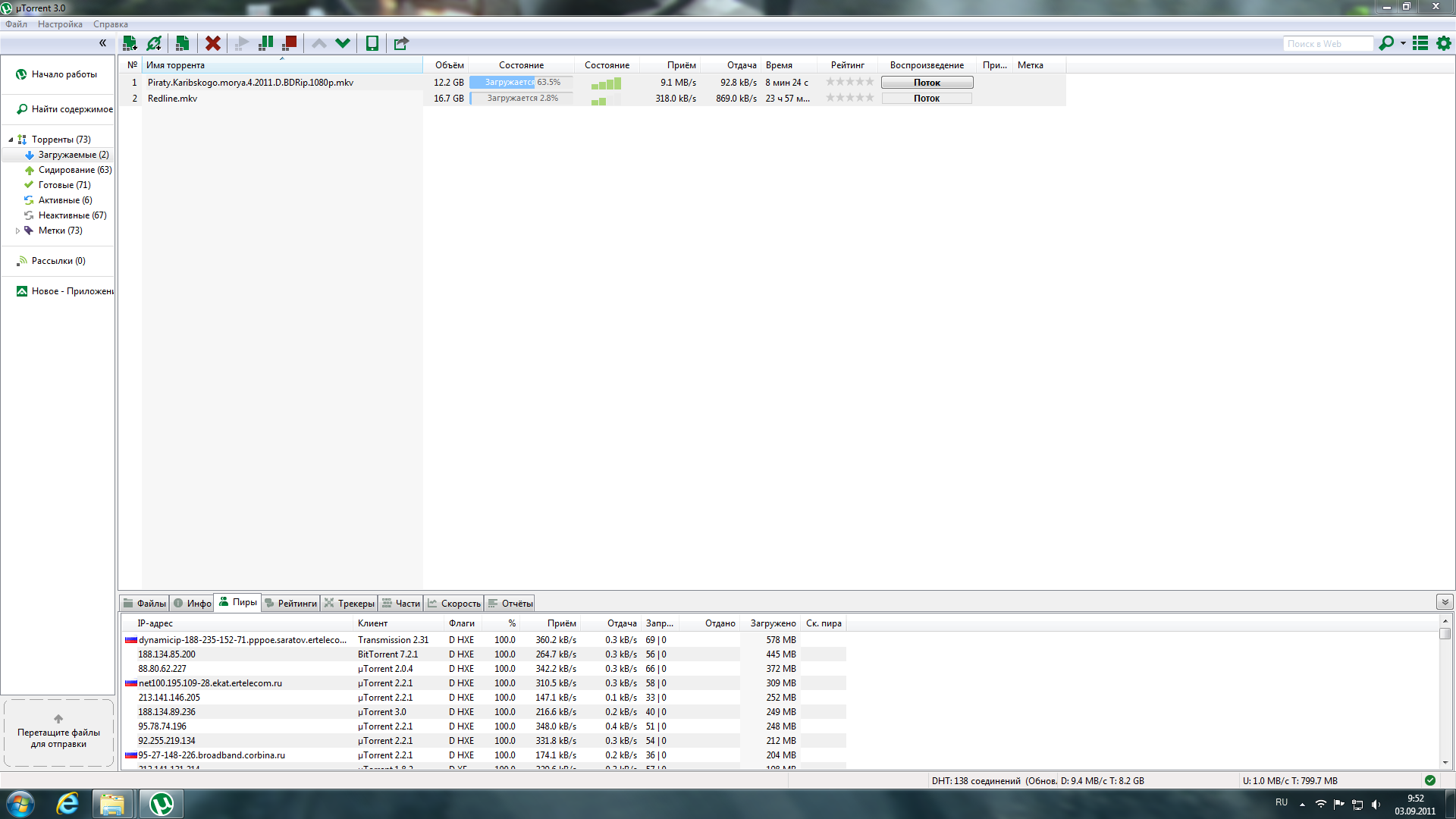
Task: Switch to the 'Трекеры' tab
Action: 349,604
